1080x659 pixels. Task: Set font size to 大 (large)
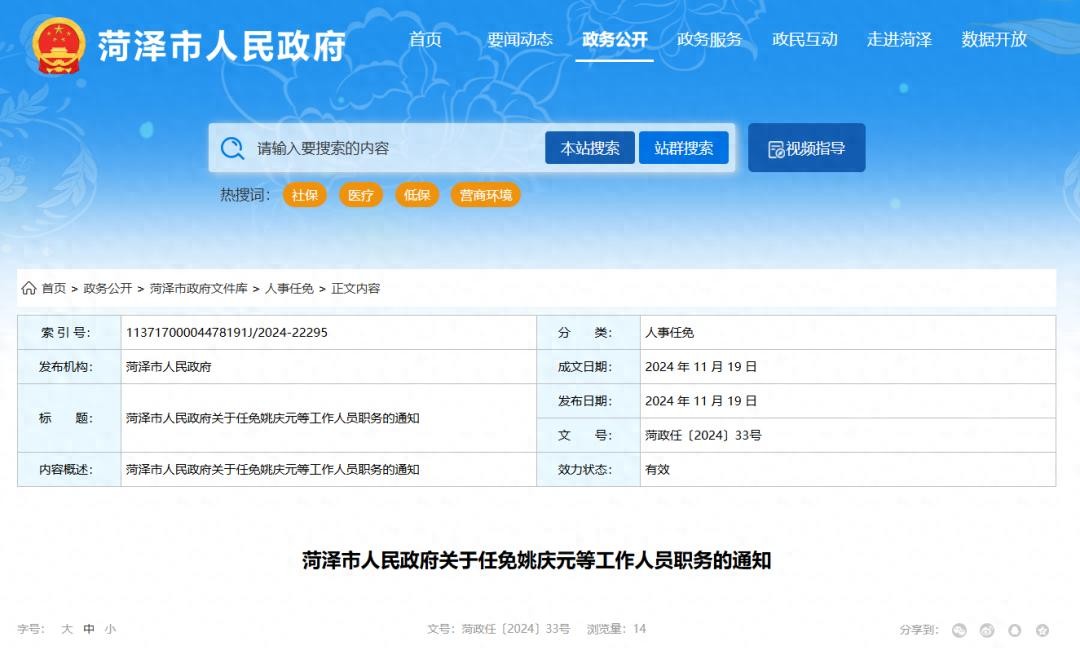click(67, 629)
